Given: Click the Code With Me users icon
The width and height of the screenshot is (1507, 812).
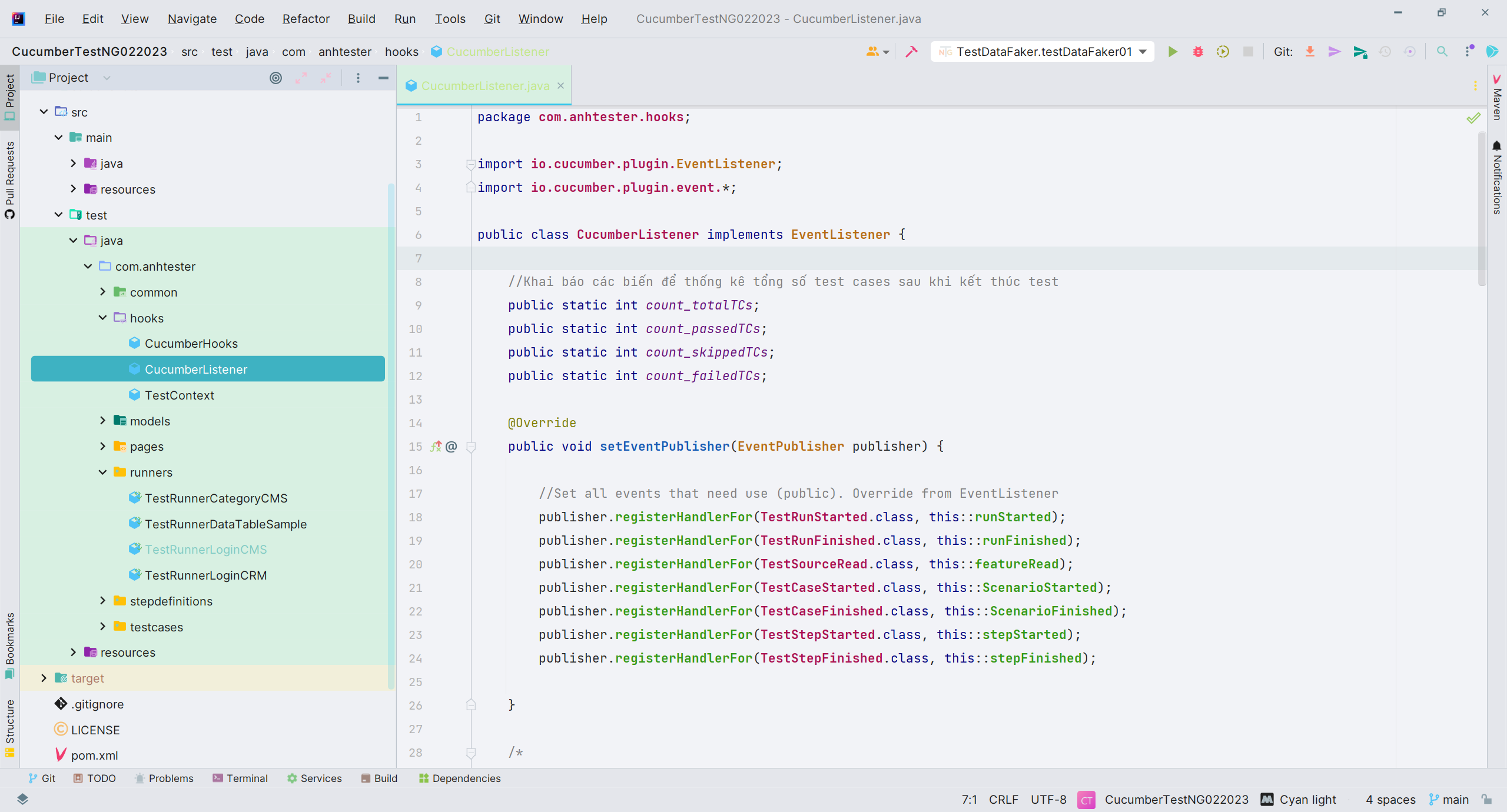Looking at the screenshot, I should [877, 52].
